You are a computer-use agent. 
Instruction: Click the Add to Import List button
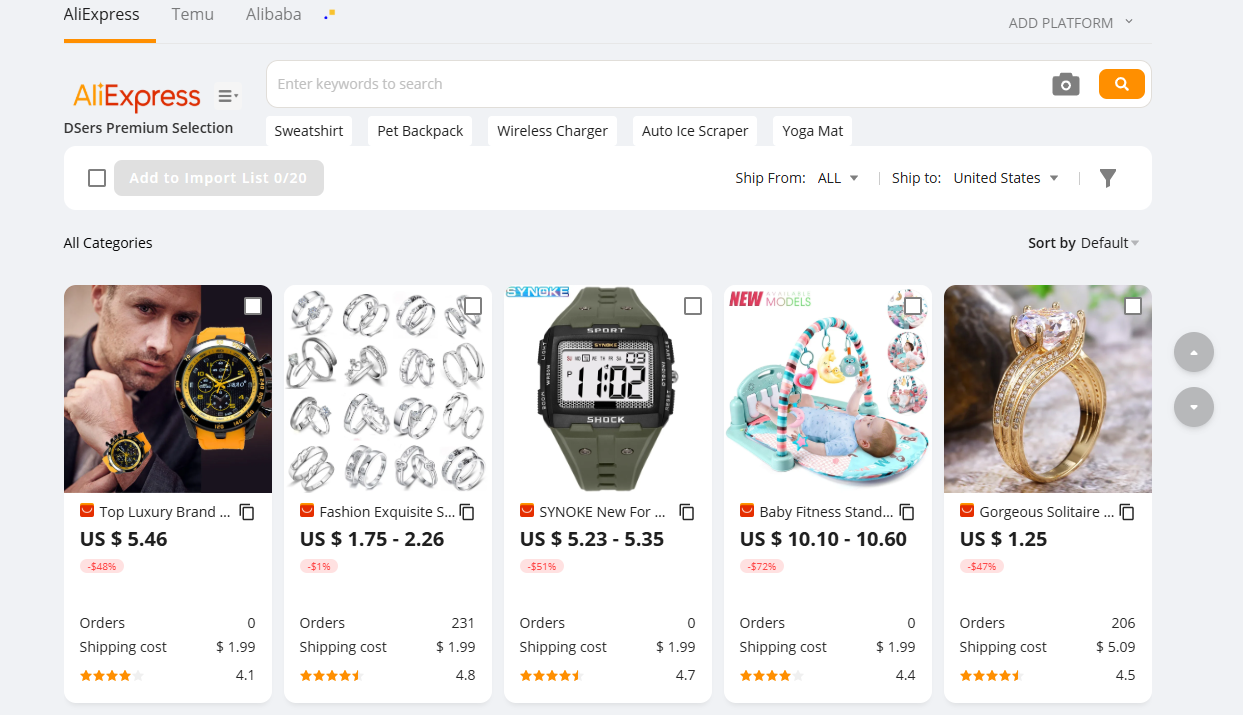coord(218,178)
